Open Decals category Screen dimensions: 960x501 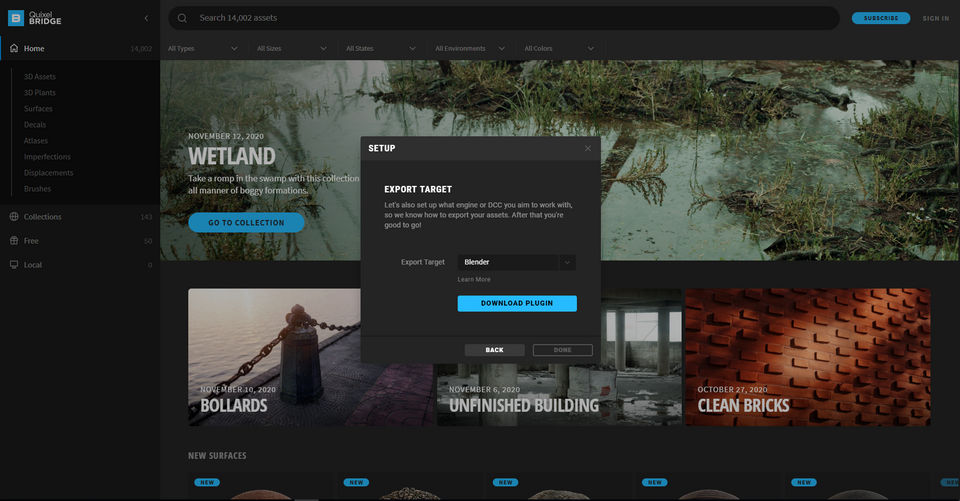(x=35, y=124)
